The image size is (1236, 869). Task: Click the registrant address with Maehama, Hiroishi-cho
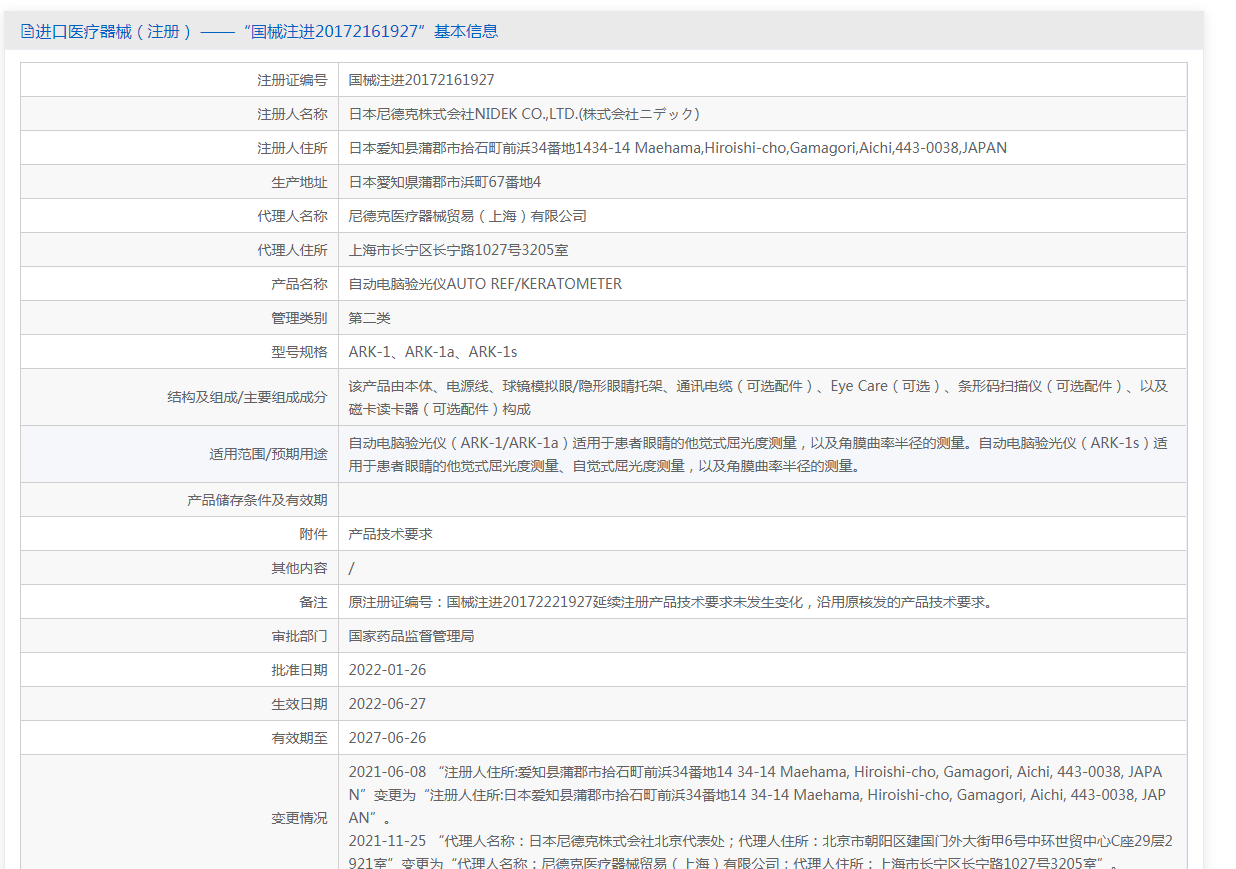coord(677,148)
